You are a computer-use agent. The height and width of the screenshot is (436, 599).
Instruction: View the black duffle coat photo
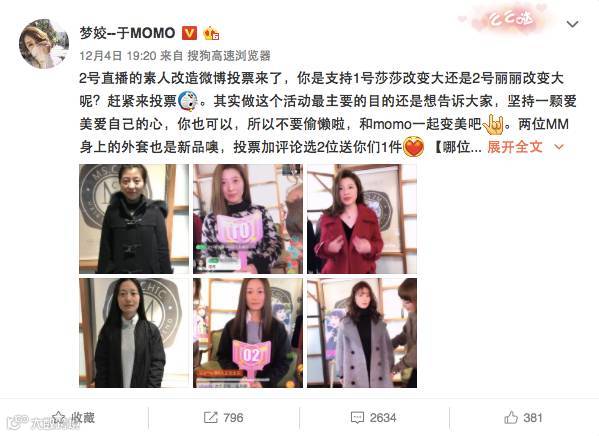(134, 219)
